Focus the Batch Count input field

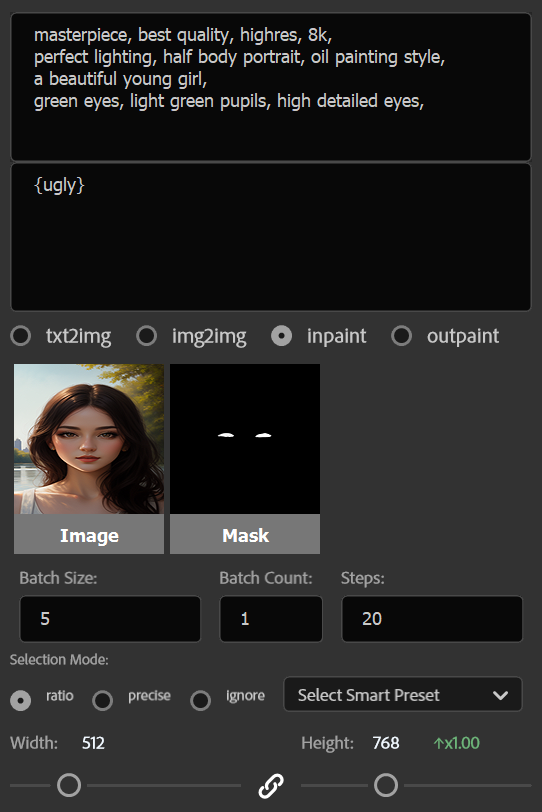(x=271, y=619)
